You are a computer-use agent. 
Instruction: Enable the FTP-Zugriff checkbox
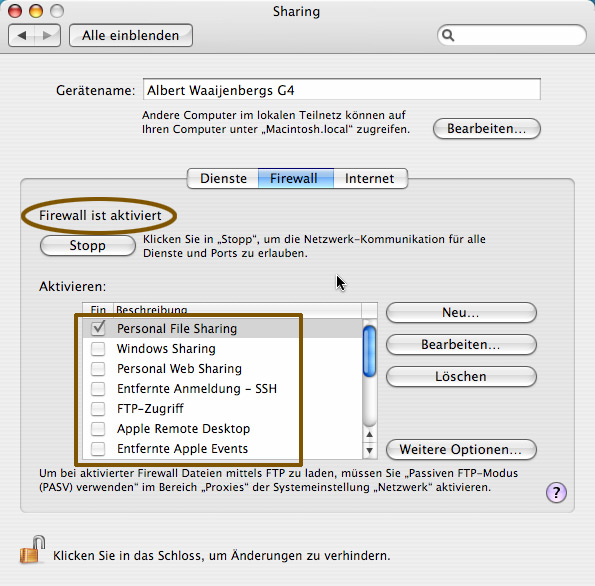(98, 408)
